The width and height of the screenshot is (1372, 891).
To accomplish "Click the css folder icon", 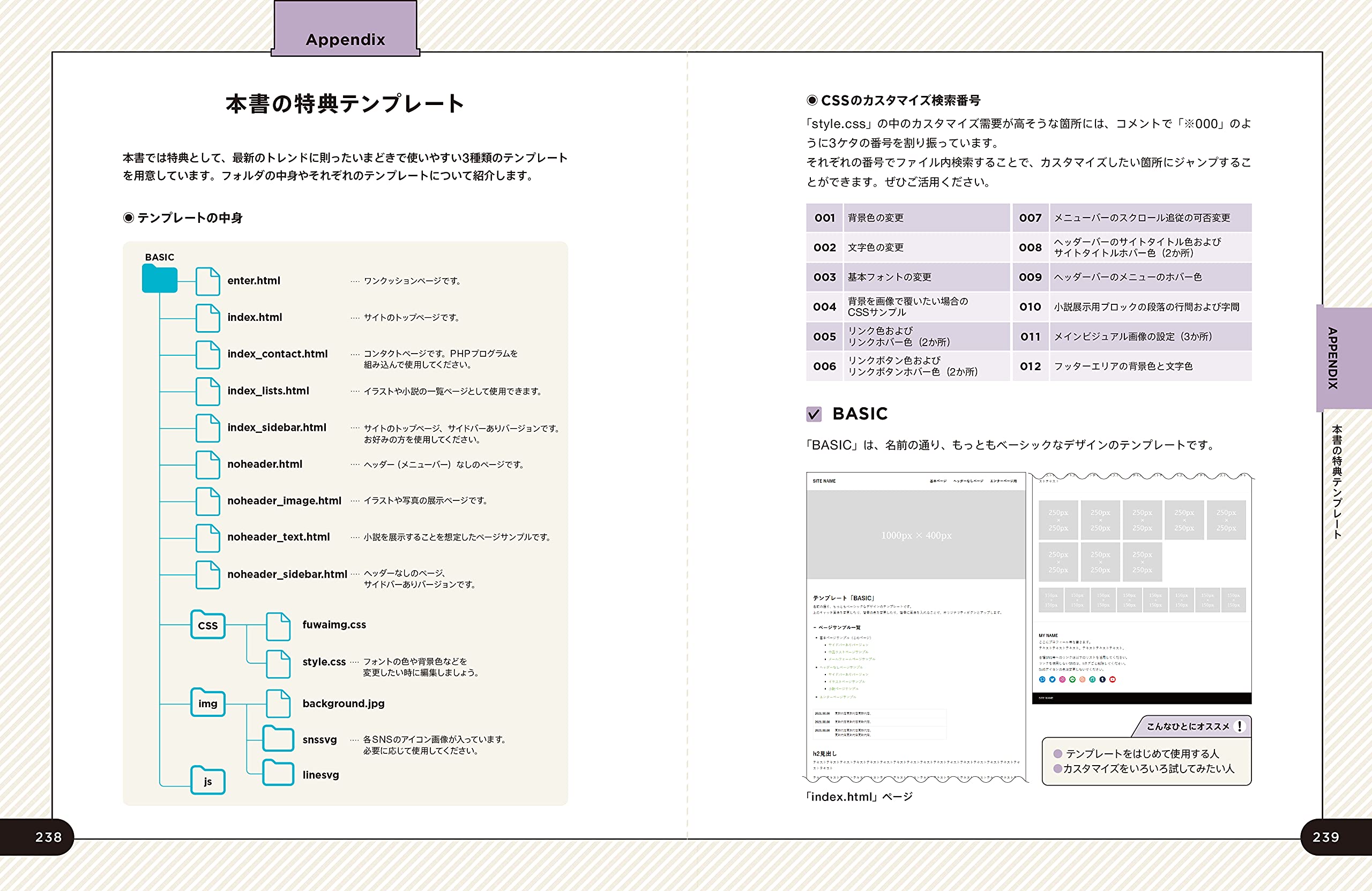I will click(x=207, y=626).
